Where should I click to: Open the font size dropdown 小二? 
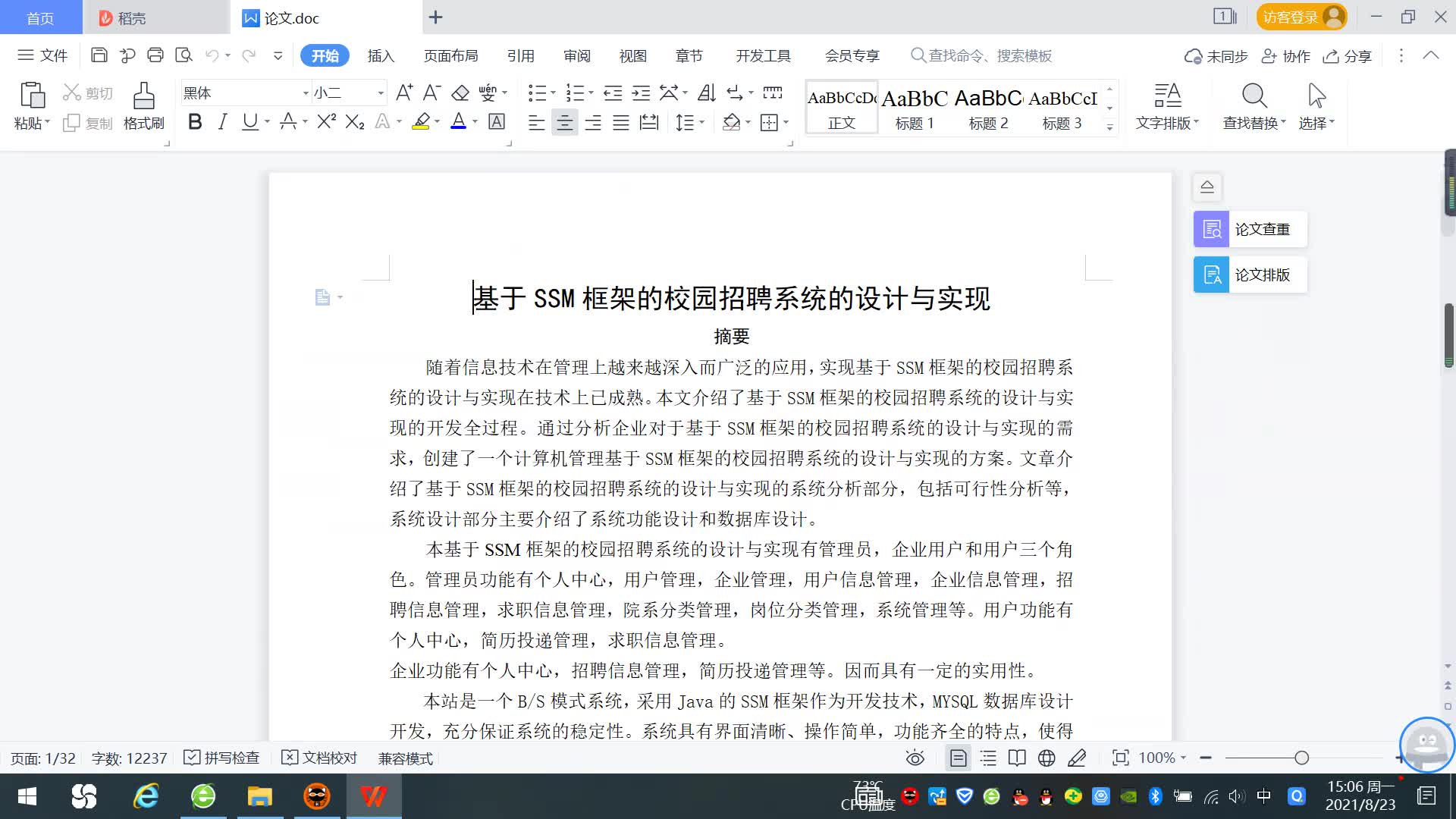(x=381, y=93)
